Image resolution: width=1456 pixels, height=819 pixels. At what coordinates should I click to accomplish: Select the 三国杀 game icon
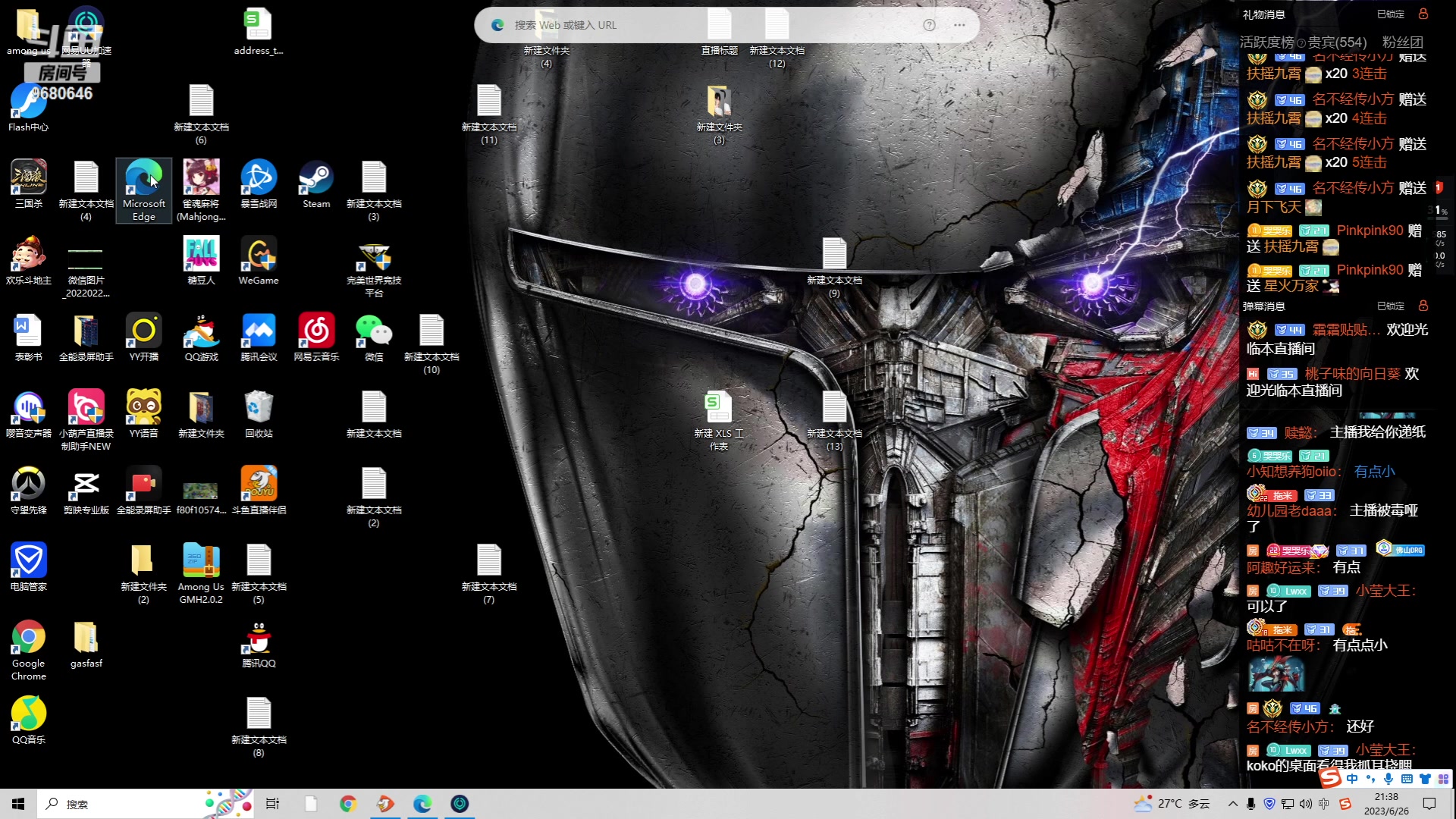(x=29, y=184)
